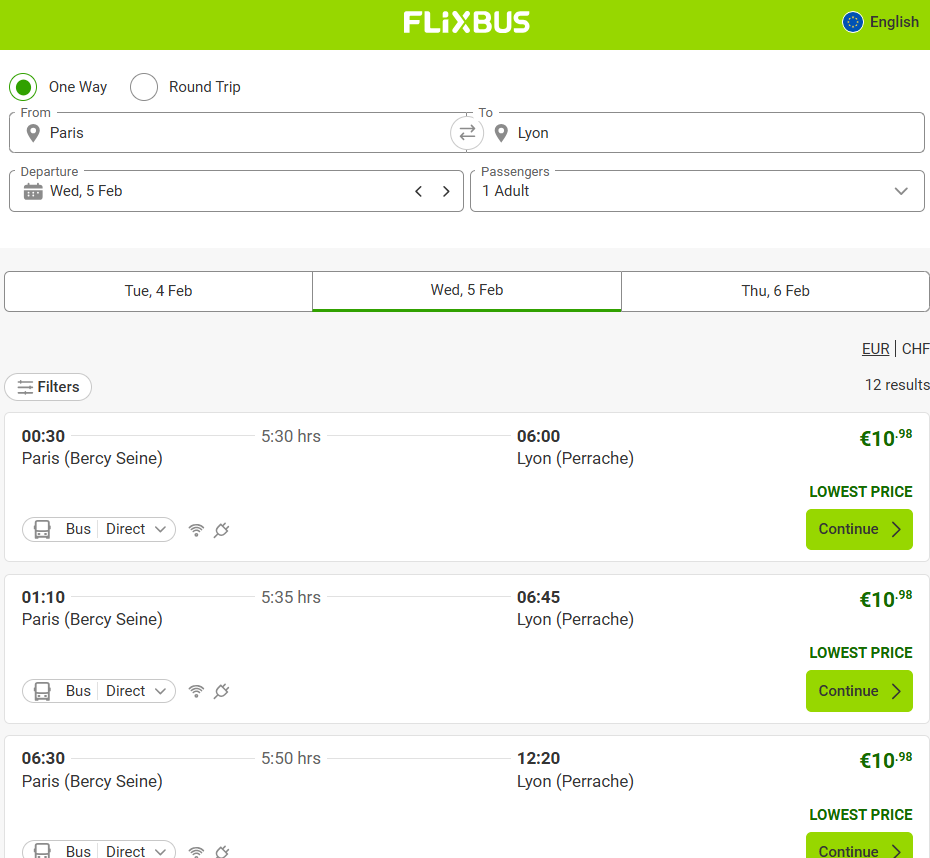Viewport: 930px width, 858px height.
Task: Click the 5:50 hrs duration text
Action: tap(291, 758)
